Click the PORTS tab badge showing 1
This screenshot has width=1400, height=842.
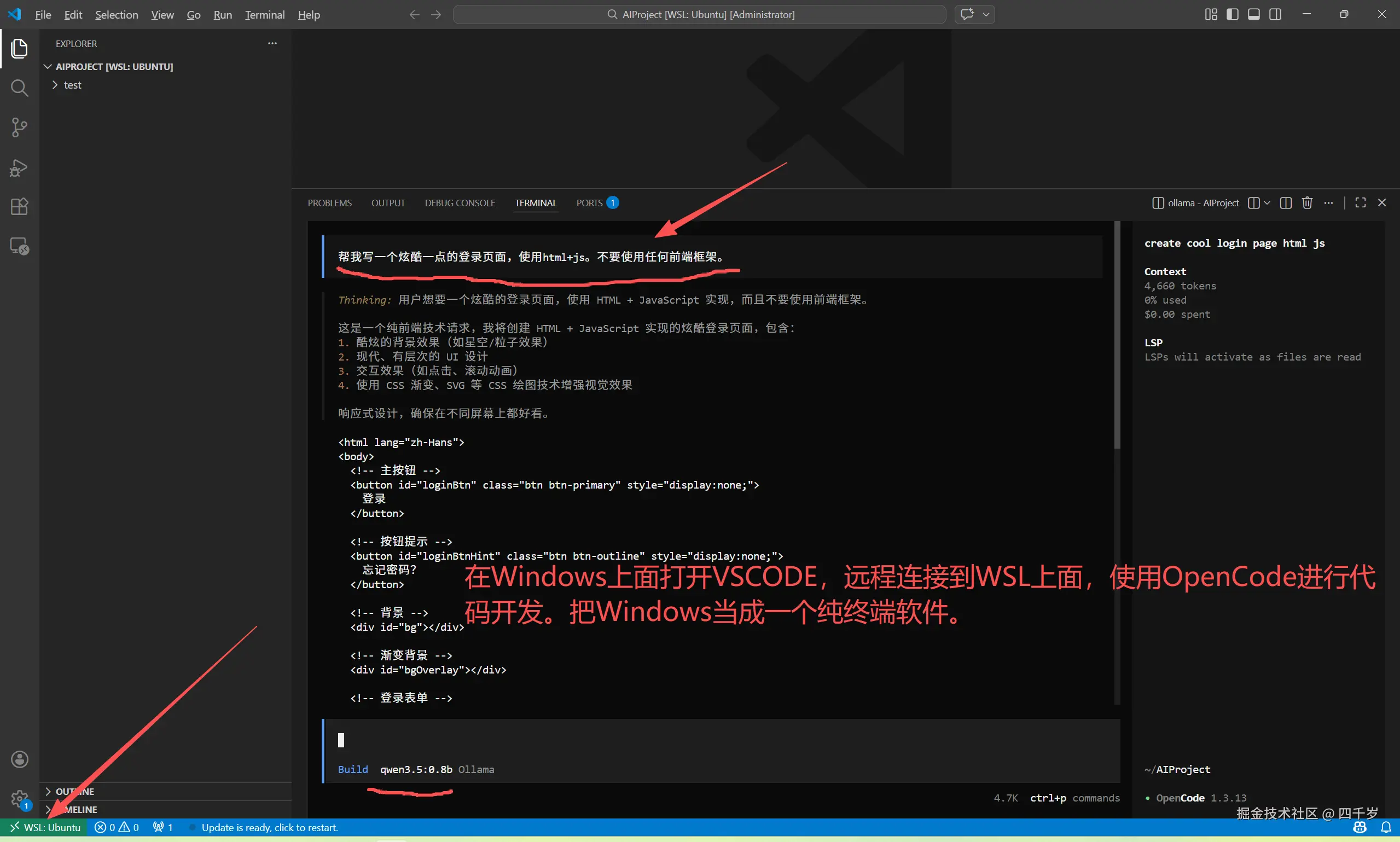coord(613,202)
